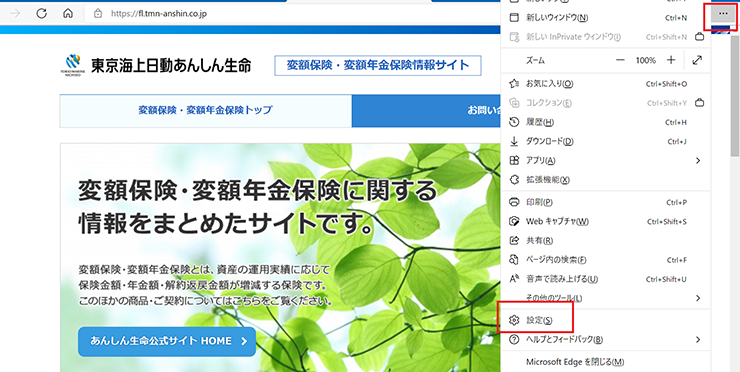The height and width of the screenshot is (372, 740).
Task: Click the Edge three-dot menu button
Action: [723, 14]
